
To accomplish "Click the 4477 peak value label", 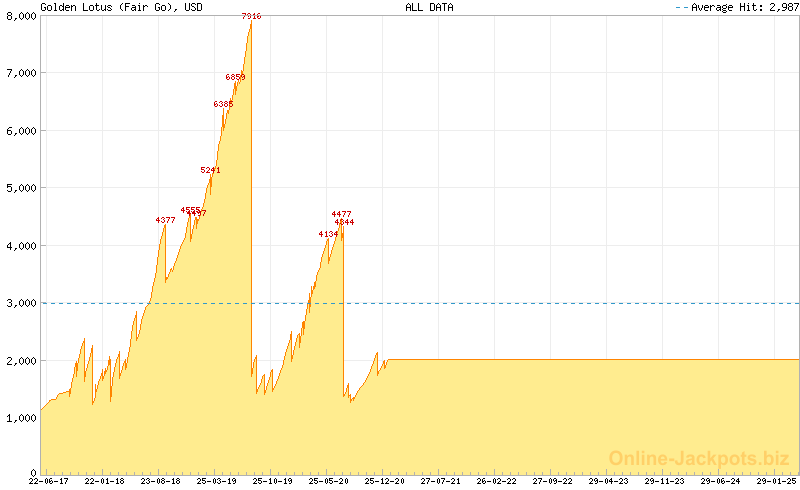I will click(x=341, y=214).
